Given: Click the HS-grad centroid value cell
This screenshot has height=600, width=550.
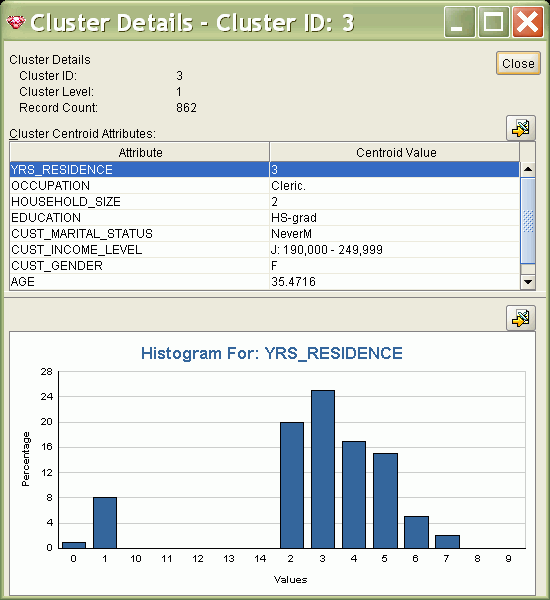Looking at the screenshot, I should 395,217.
